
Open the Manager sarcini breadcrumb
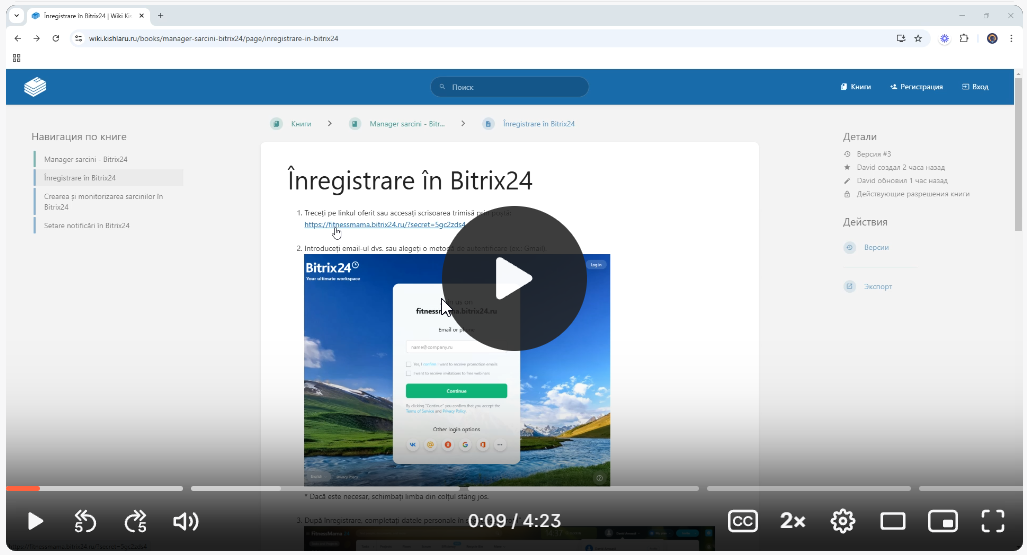point(398,124)
